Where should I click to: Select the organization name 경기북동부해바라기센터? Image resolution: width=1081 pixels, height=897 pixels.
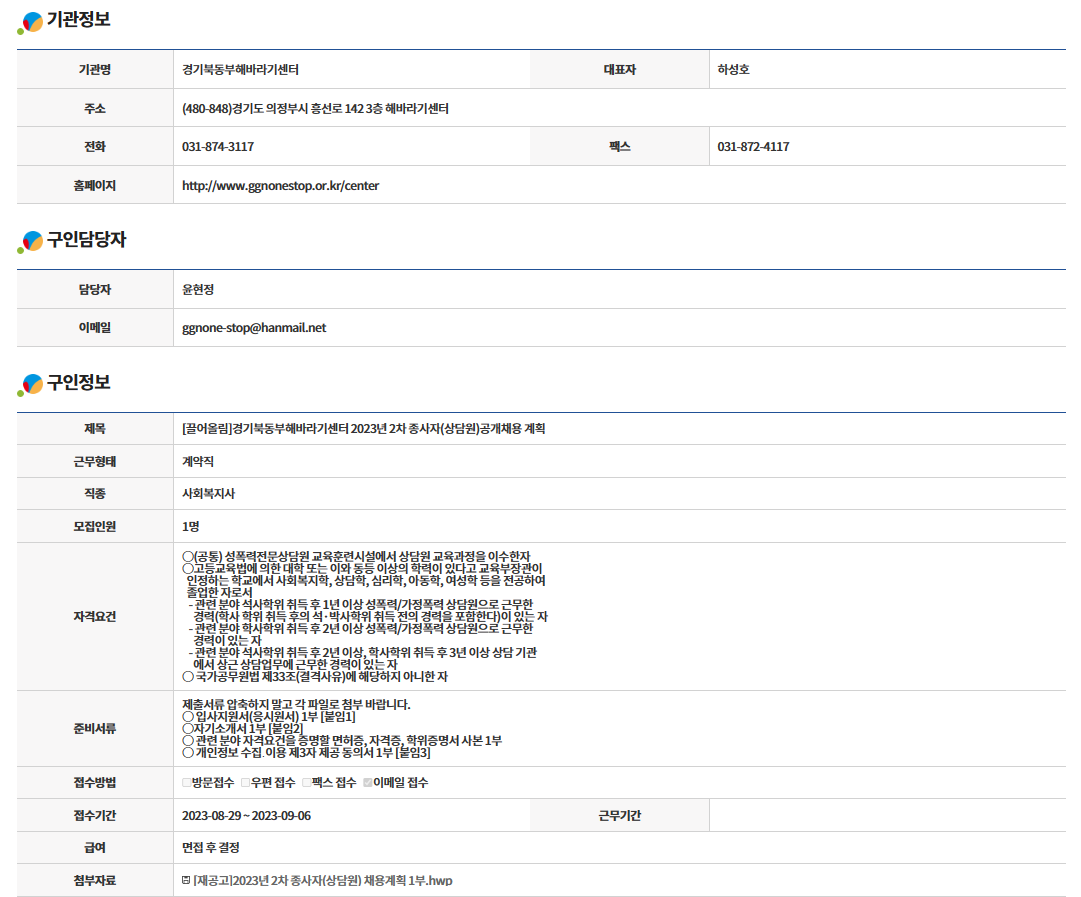click(x=241, y=70)
